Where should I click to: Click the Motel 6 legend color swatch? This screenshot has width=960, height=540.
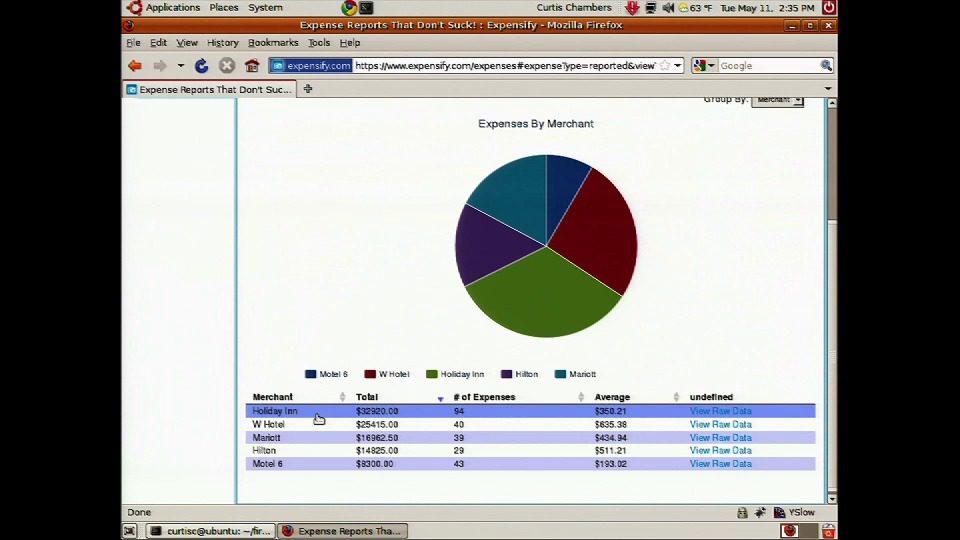point(310,374)
